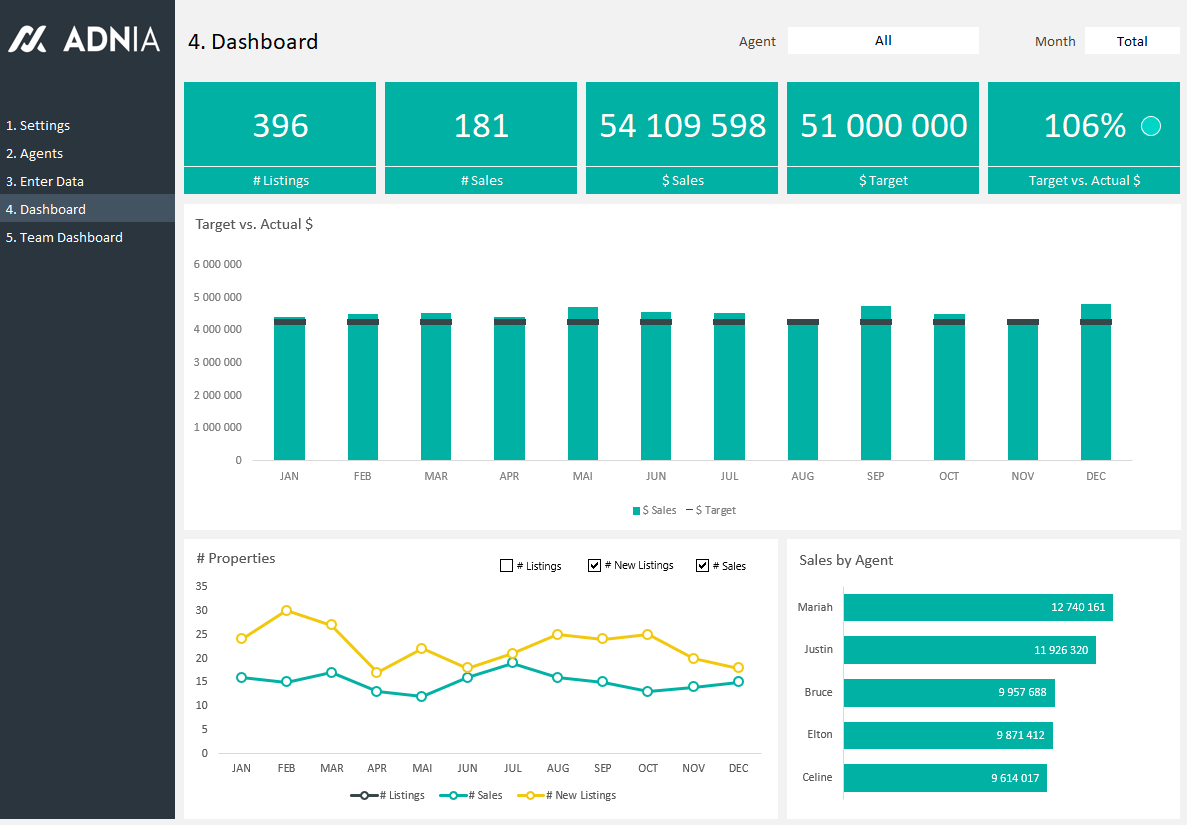This screenshot has height=825, width=1187.
Task: Click the $ Sales legend marker
Action: 636,511
